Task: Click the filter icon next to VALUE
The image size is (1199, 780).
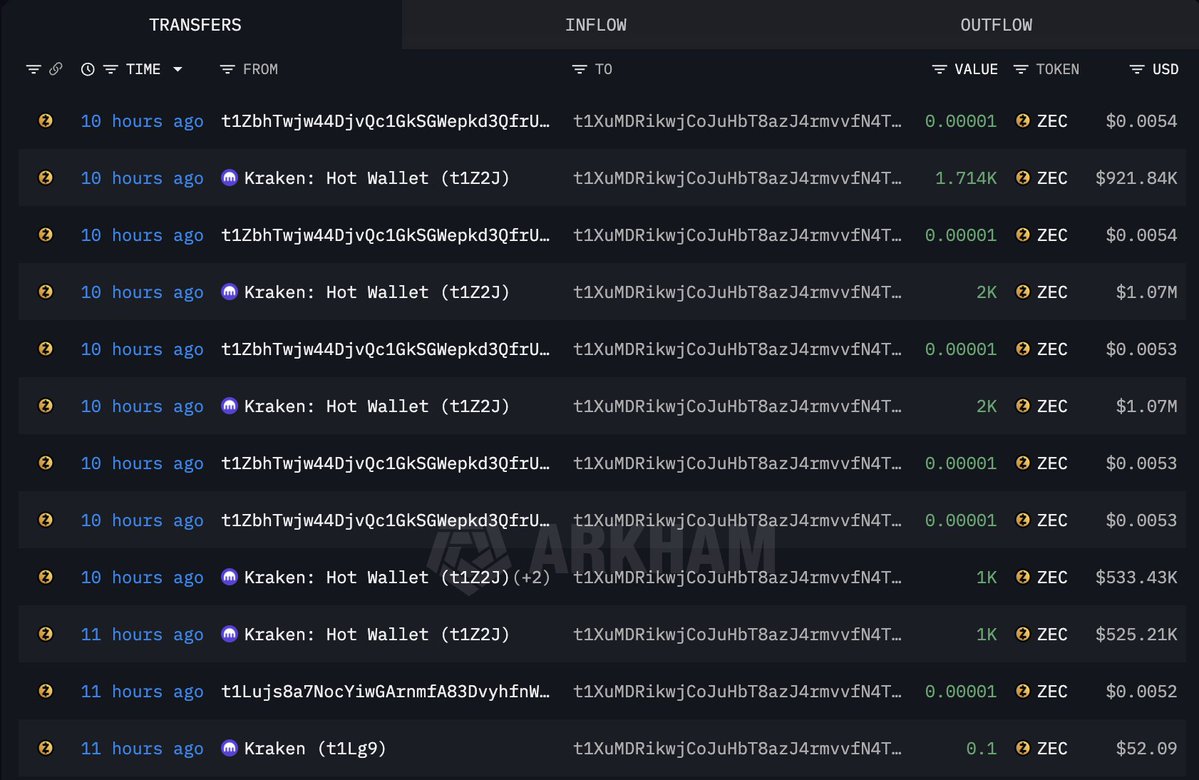Action: pos(939,69)
